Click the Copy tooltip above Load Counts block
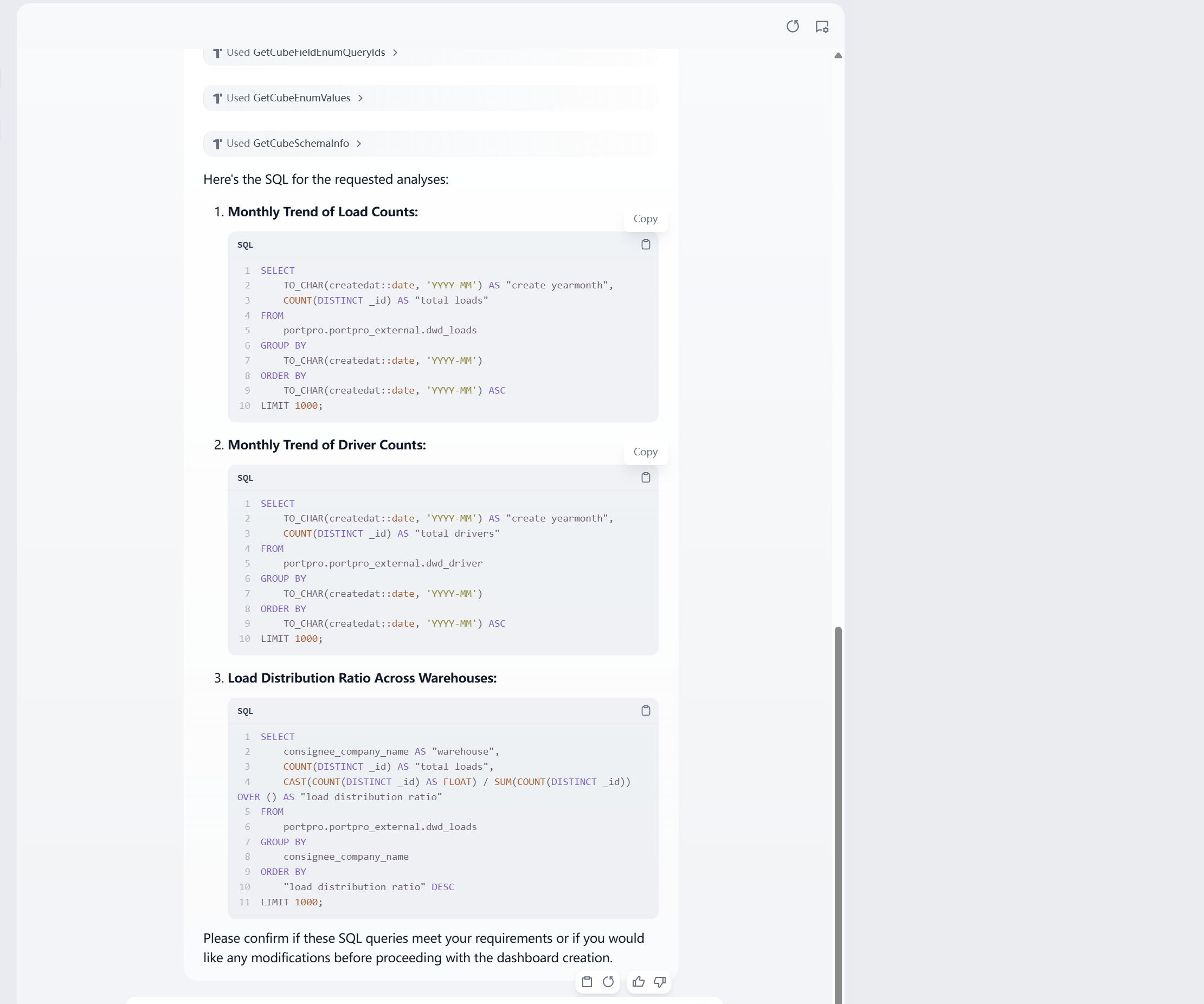Screen dimensions: 1204x1004 pyautogui.click(x=646, y=218)
